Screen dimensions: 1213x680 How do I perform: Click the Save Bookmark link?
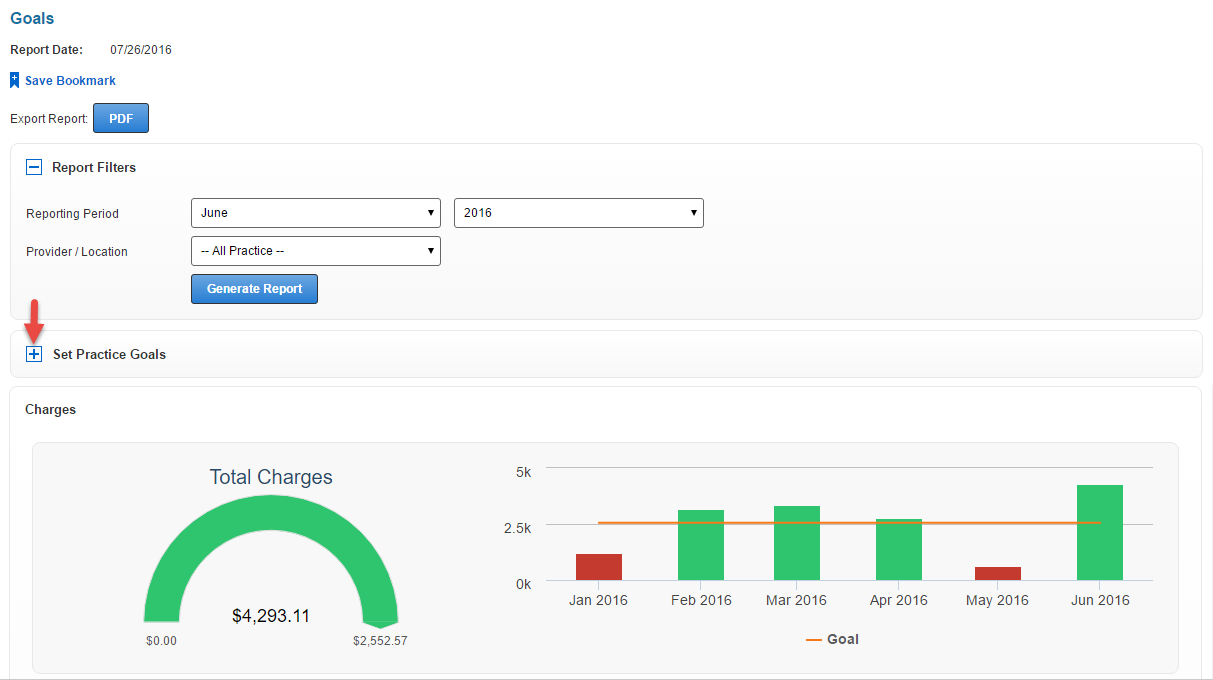70,80
